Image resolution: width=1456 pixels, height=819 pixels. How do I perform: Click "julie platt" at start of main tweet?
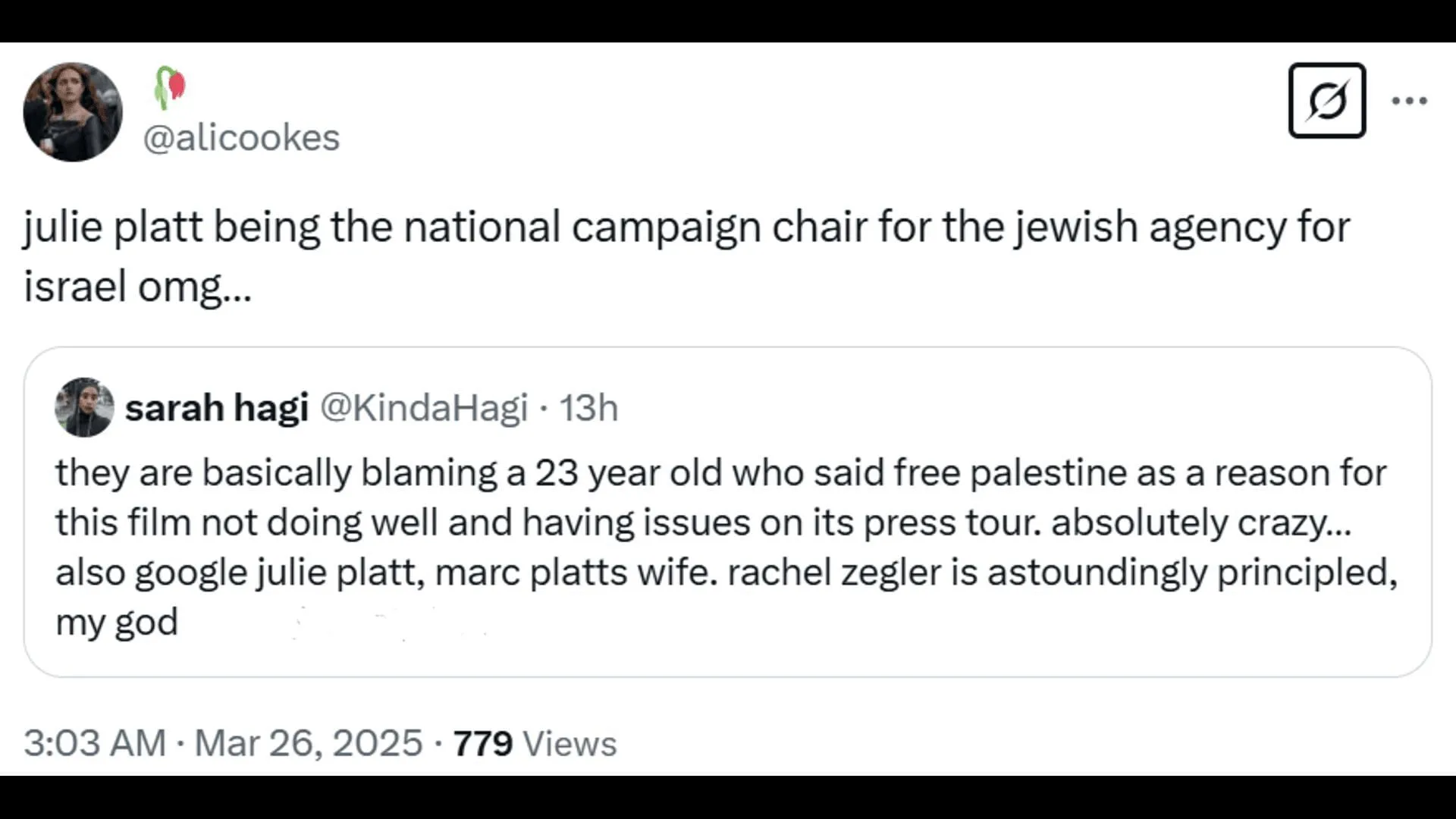point(113,227)
